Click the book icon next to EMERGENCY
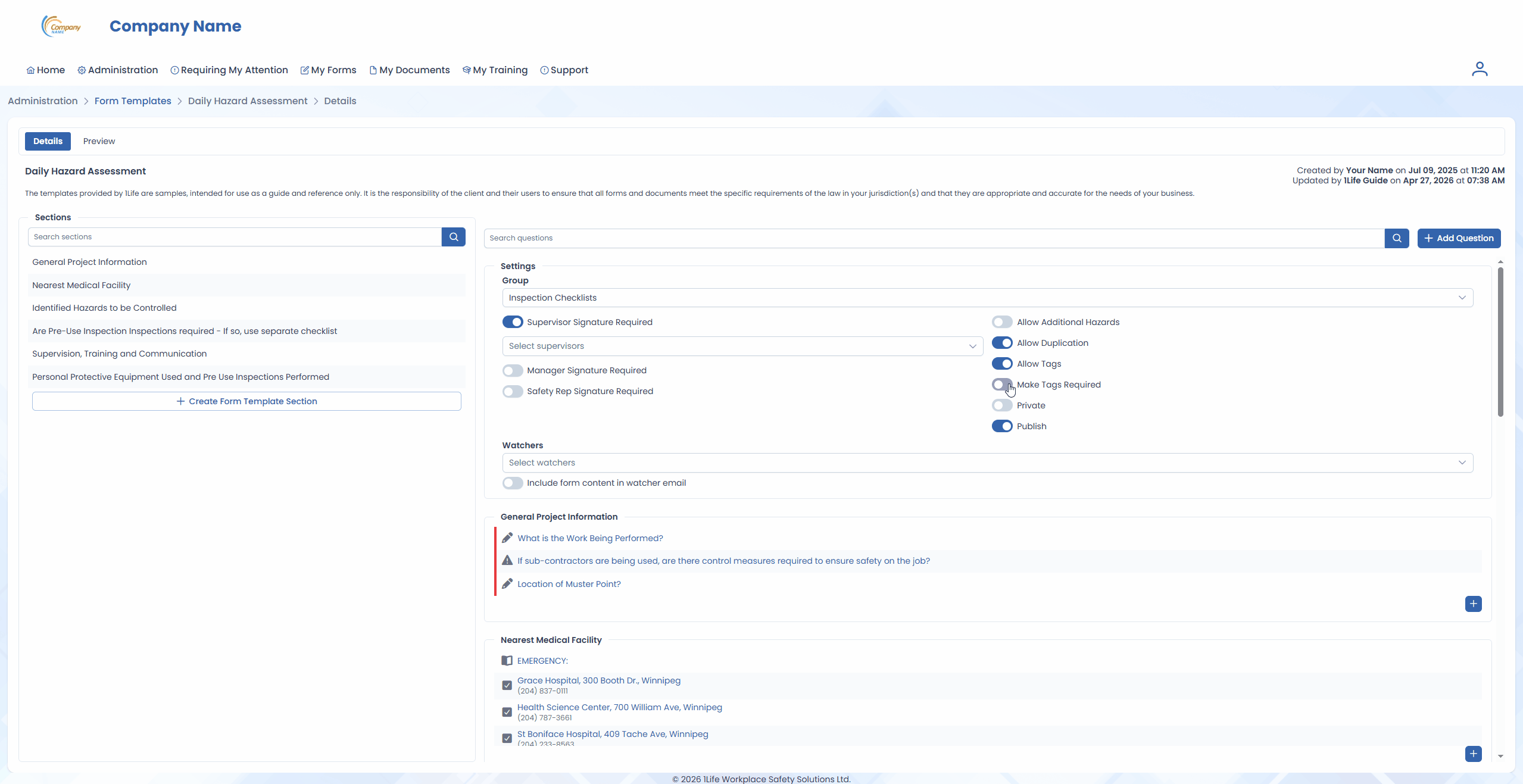 507,661
